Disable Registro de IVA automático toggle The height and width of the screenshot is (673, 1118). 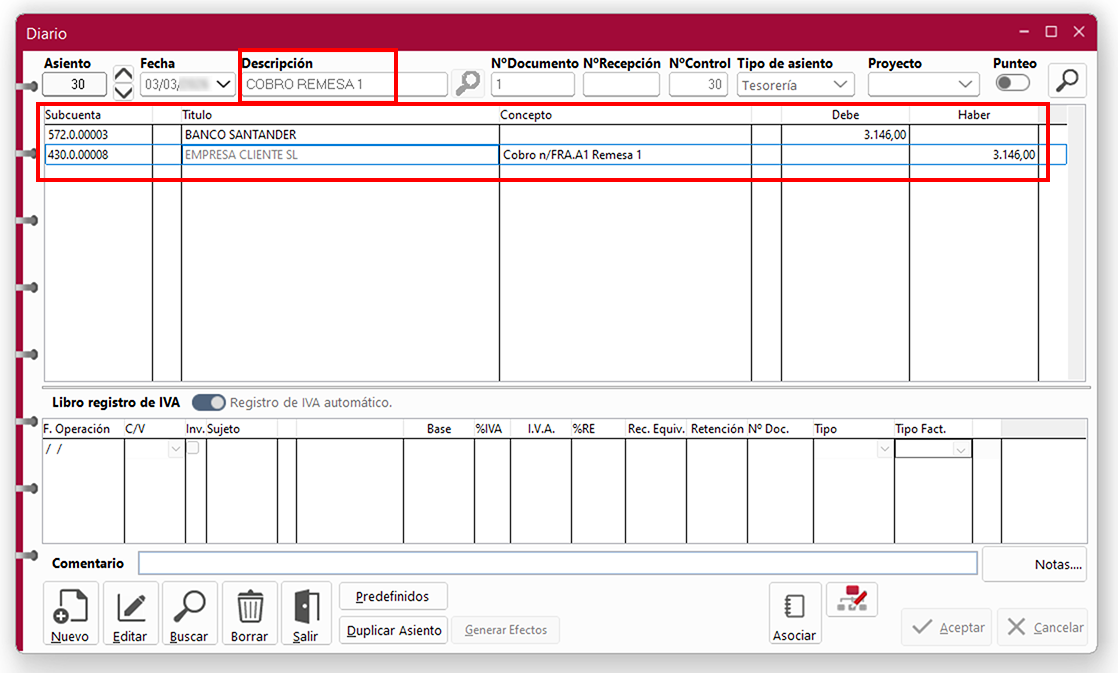click(209, 402)
